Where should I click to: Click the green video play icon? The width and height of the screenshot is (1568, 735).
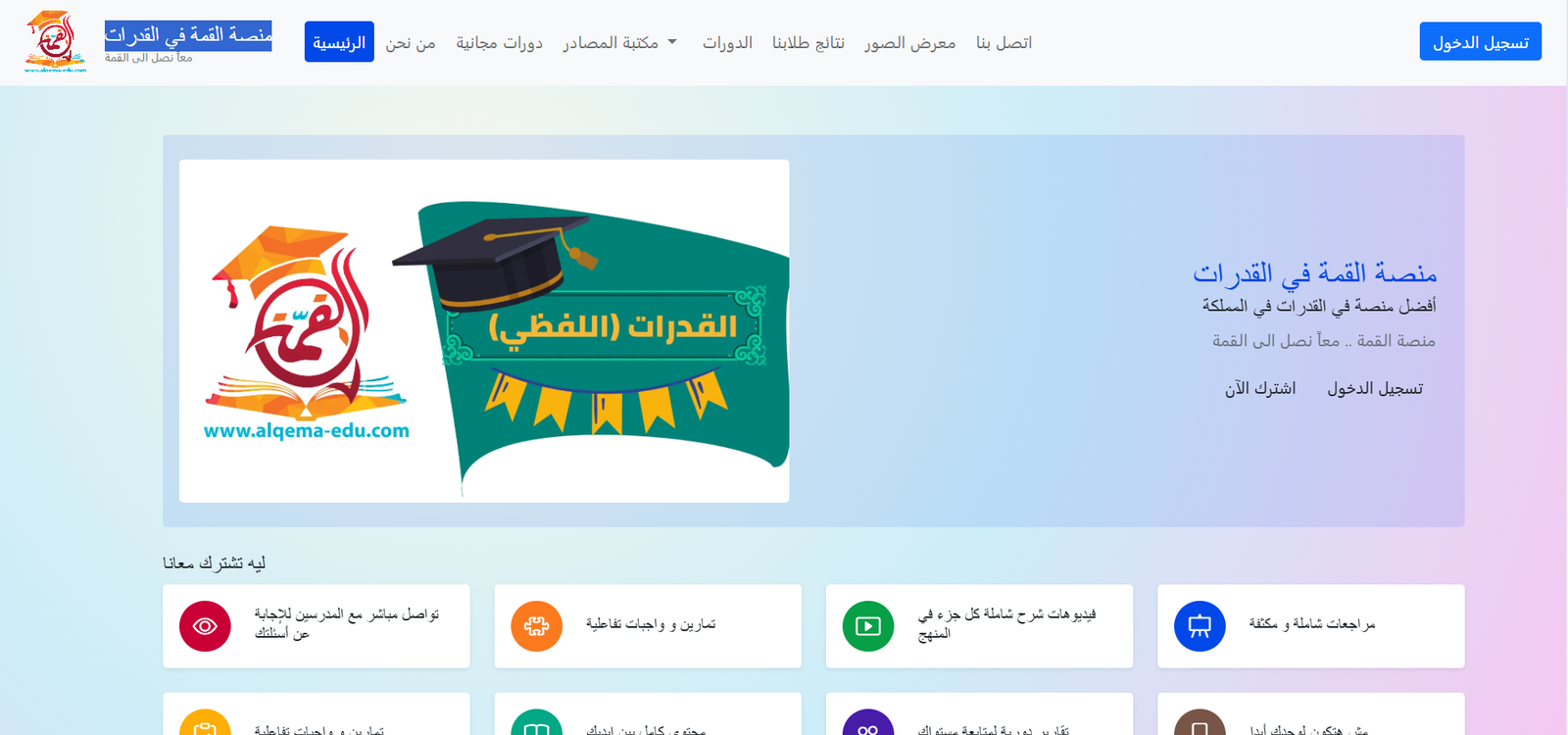(868, 626)
